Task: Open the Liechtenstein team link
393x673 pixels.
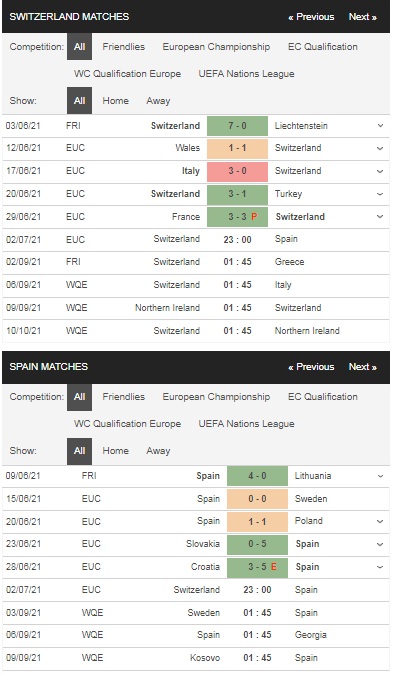Action: point(301,126)
